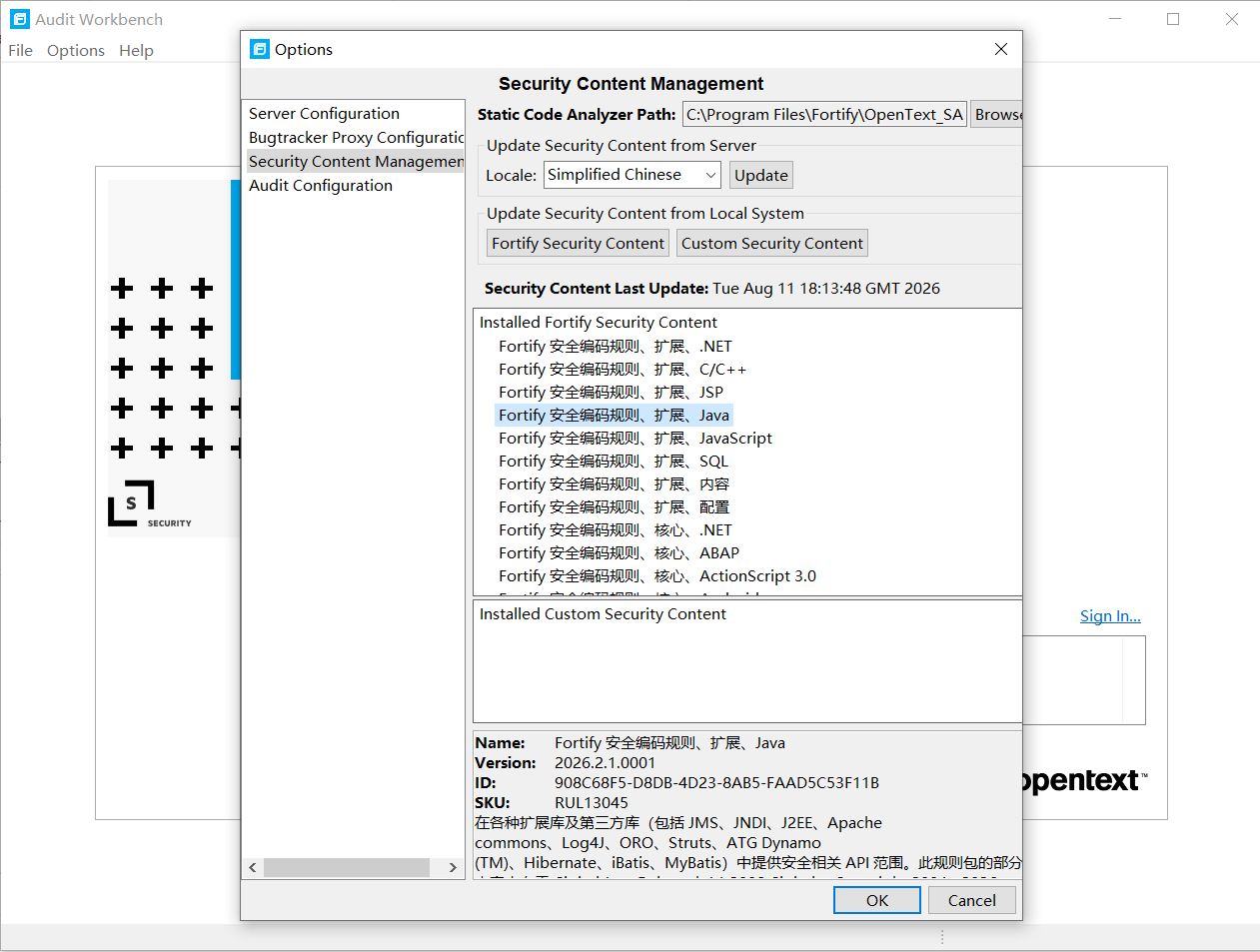Minimize the Audit Workbench window
This screenshot has width=1260, height=952.
click(x=1115, y=19)
